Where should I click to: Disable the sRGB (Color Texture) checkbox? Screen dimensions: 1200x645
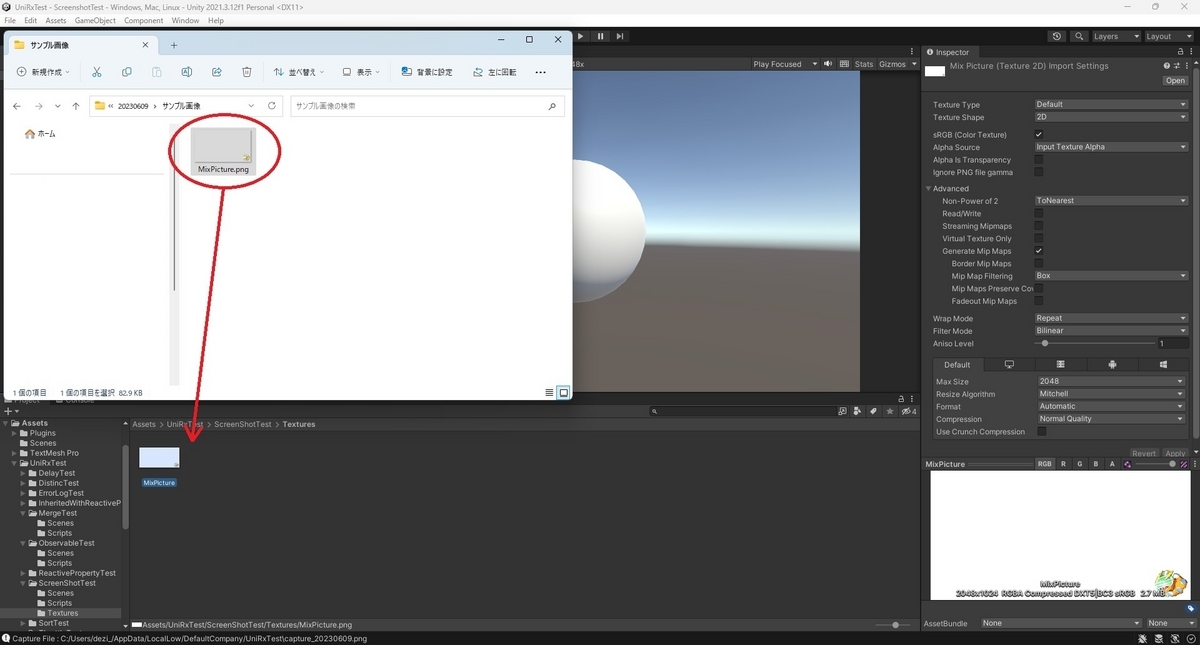(x=1041, y=134)
